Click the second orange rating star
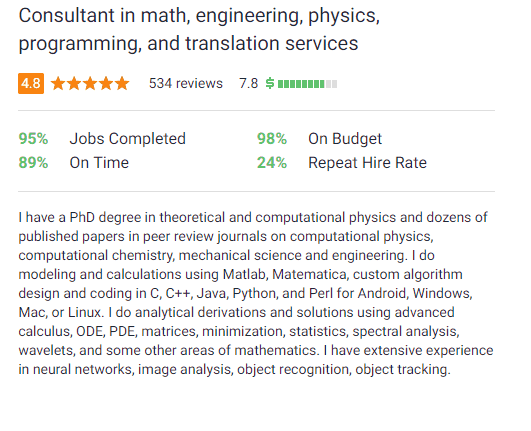The width and height of the screenshot is (531, 431). click(74, 83)
